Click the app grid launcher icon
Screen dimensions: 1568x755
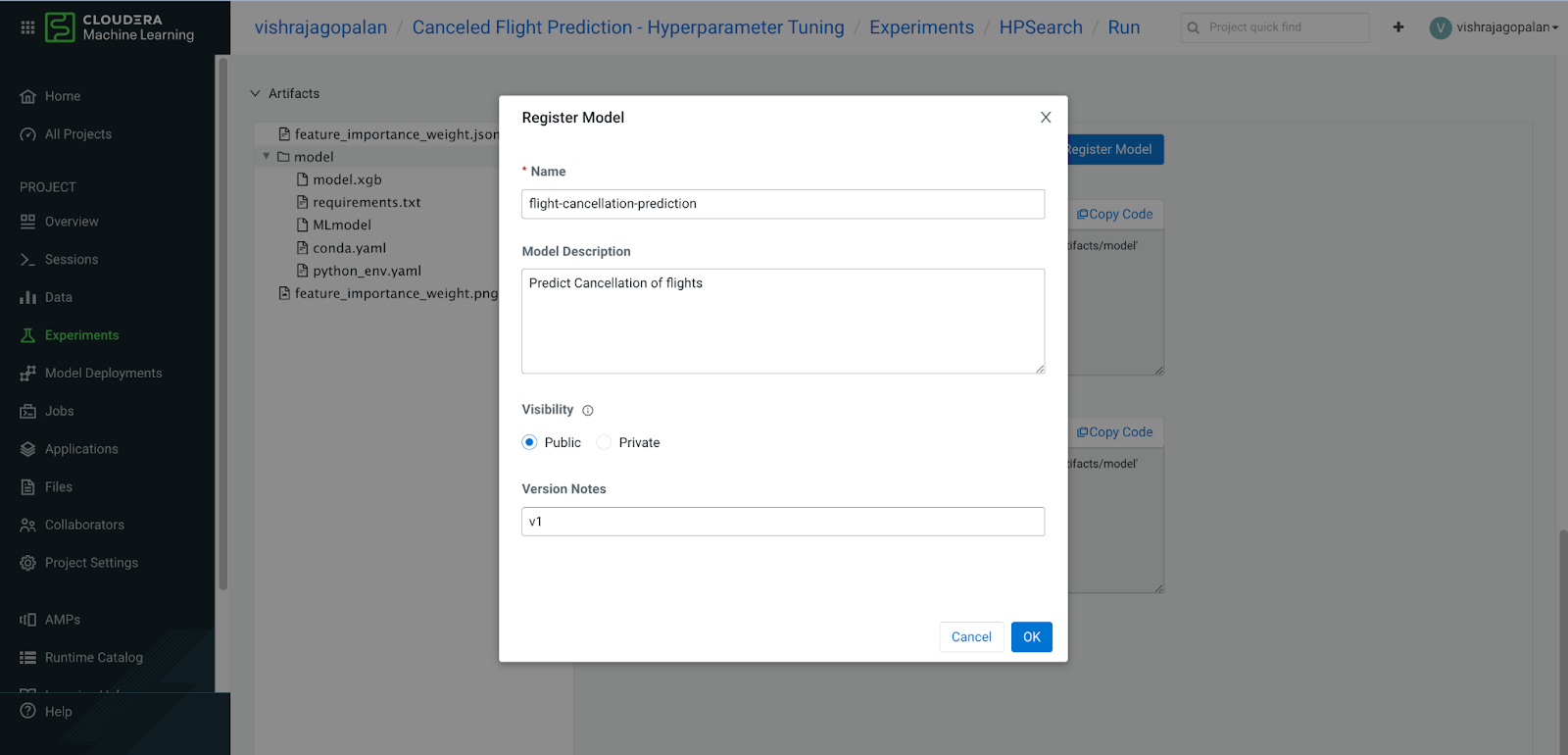(27, 27)
